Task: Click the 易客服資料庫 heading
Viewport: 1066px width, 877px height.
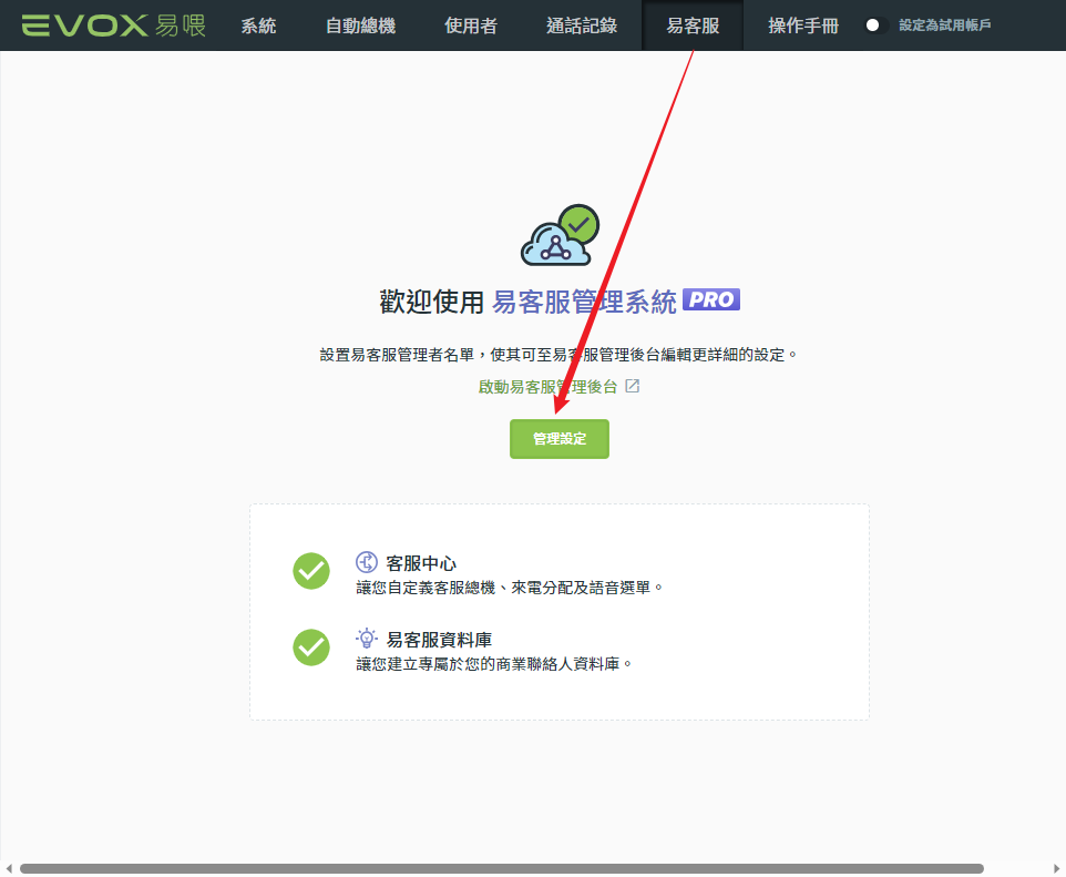Action: [x=439, y=640]
